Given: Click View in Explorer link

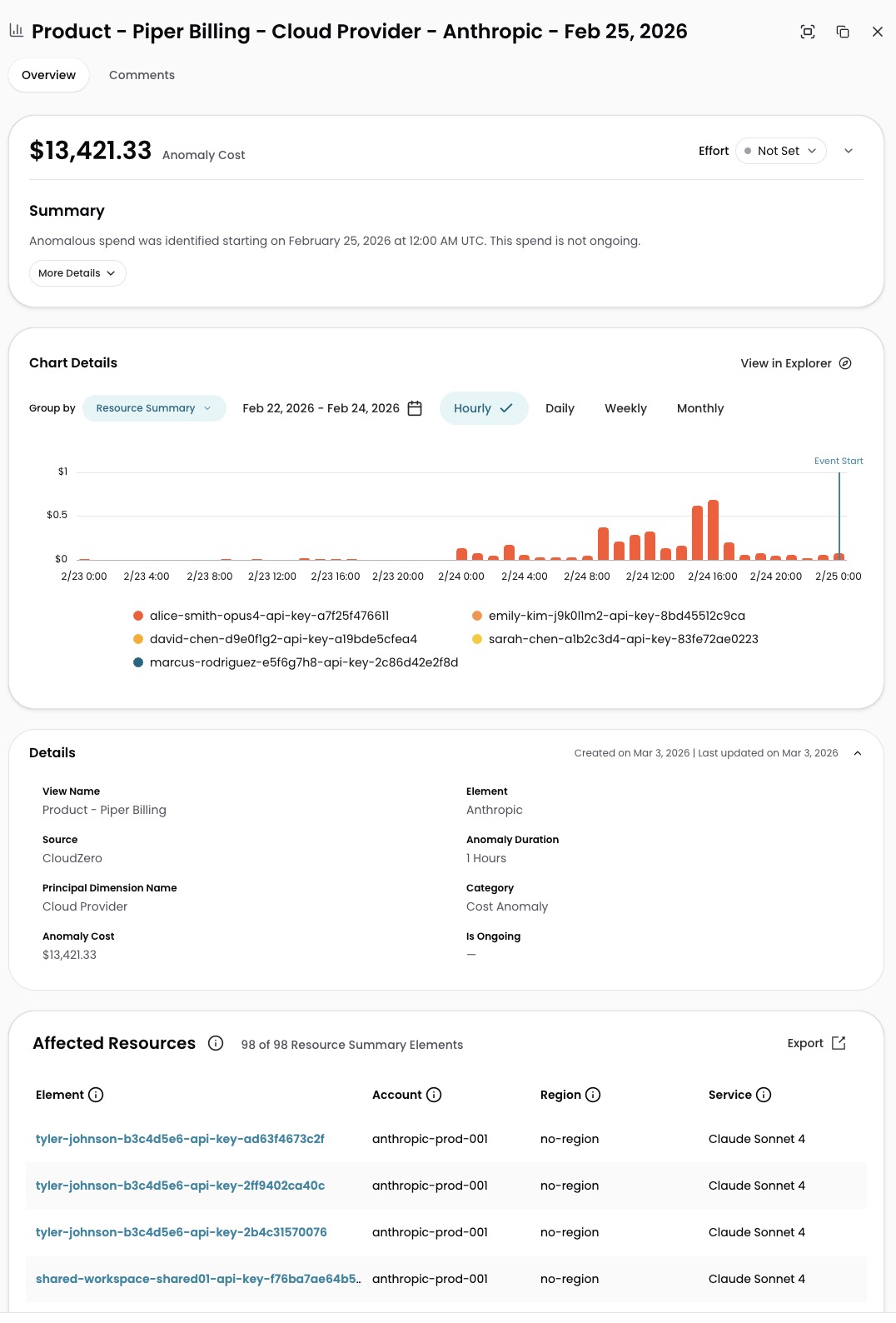Looking at the screenshot, I should 795,363.
